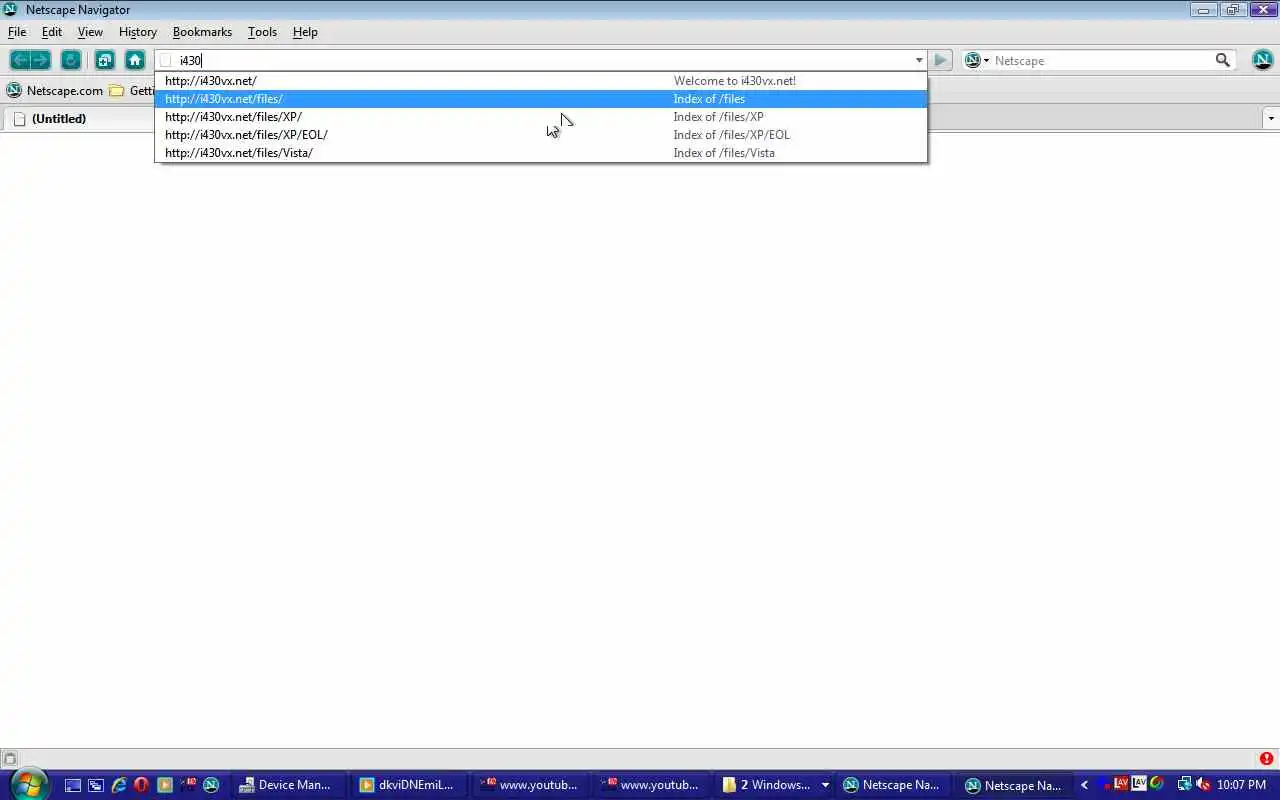
Task: Select the (Untitled) tab
Action: (78, 118)
